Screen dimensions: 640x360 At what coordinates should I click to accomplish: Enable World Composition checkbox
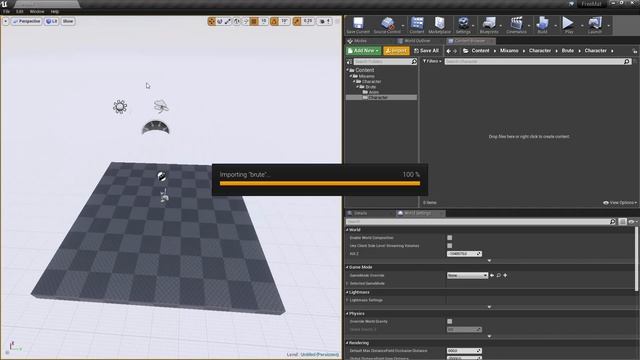449,238
